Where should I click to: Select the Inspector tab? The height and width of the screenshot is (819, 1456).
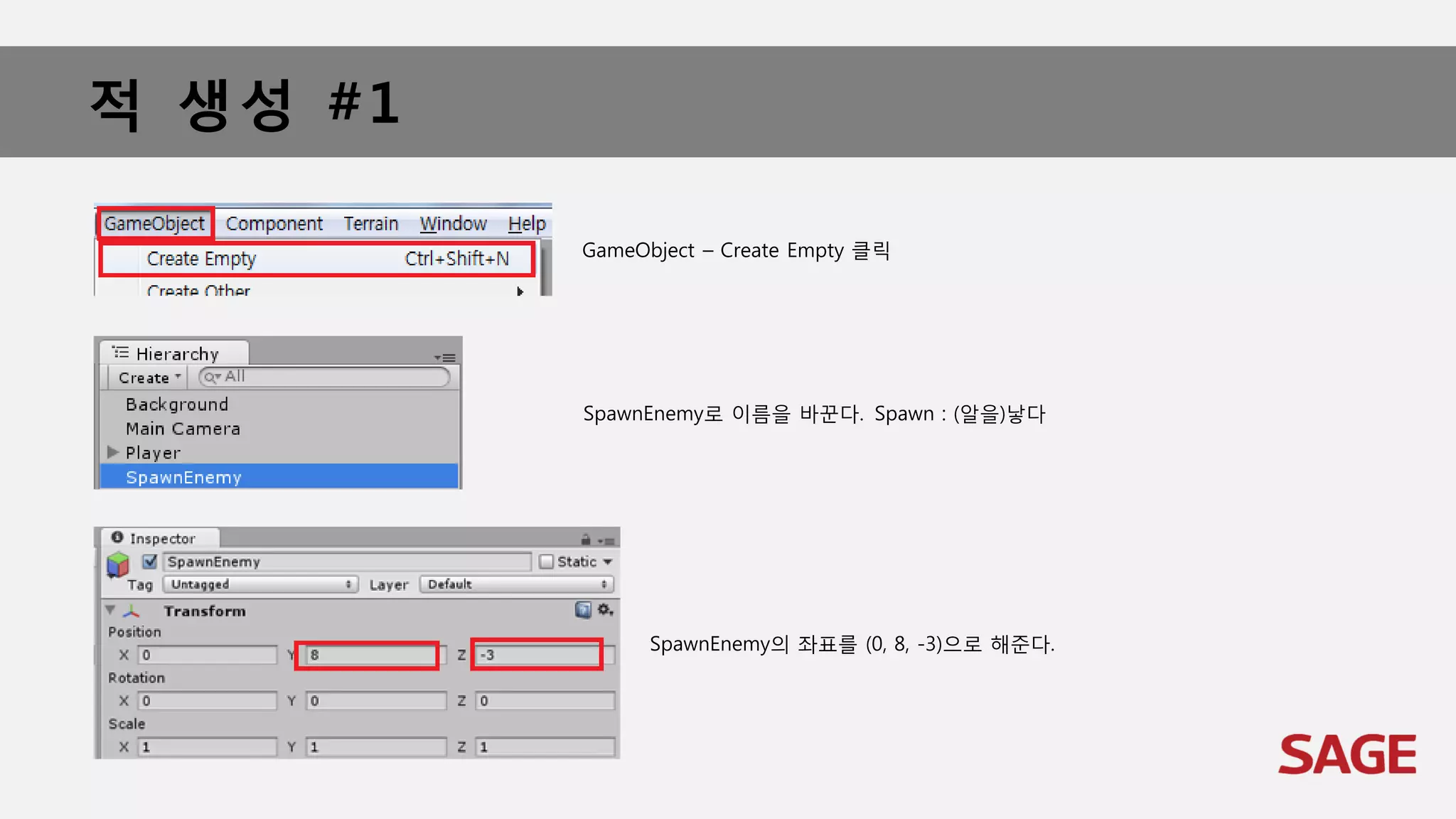161,538
